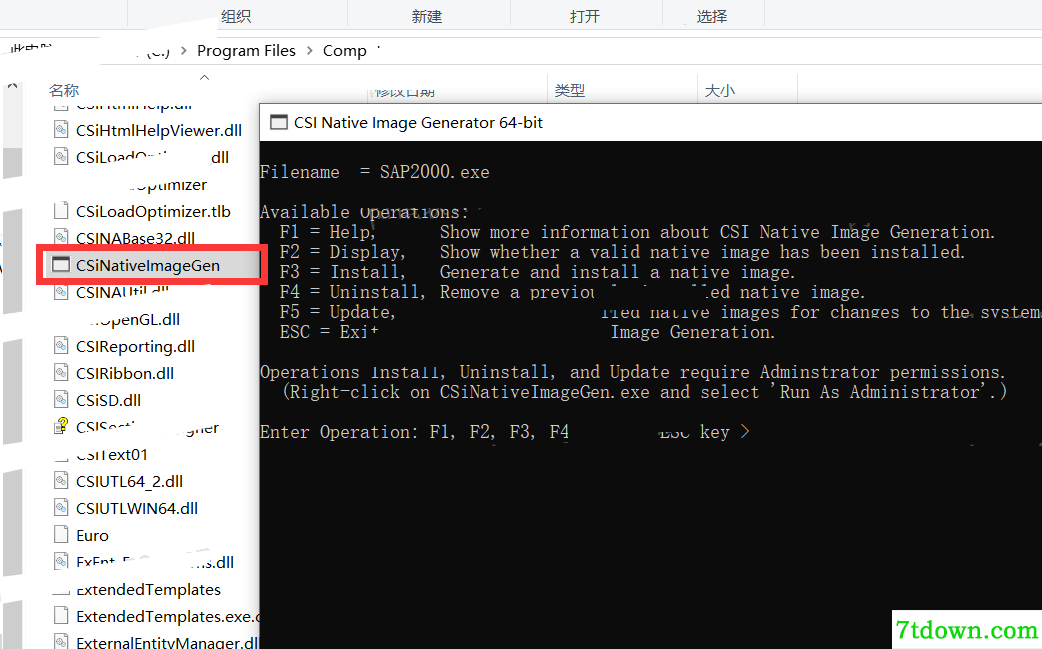Image resolution: width=1042 pixels, height=649 pixels.
Task: Expand the chevron after Program Files breadcrumb
Action: pyautogui.click(x=310, y=50)
